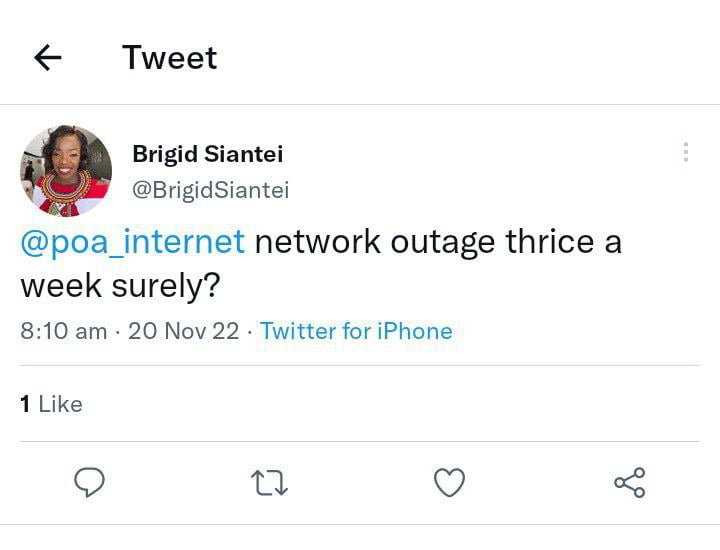The width and height of the screenshot is (720, 550).
Task: Visit the @poa_internet mention
Action: click(x=133, y=243)
